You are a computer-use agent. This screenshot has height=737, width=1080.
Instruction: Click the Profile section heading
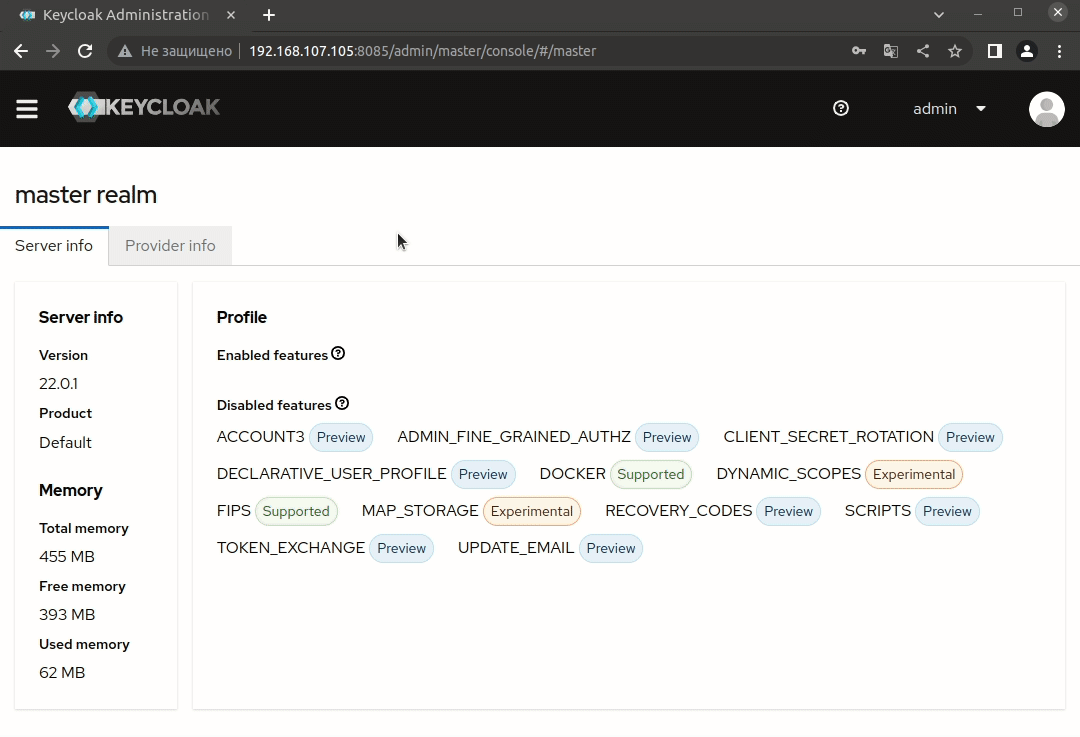[242, 318]
